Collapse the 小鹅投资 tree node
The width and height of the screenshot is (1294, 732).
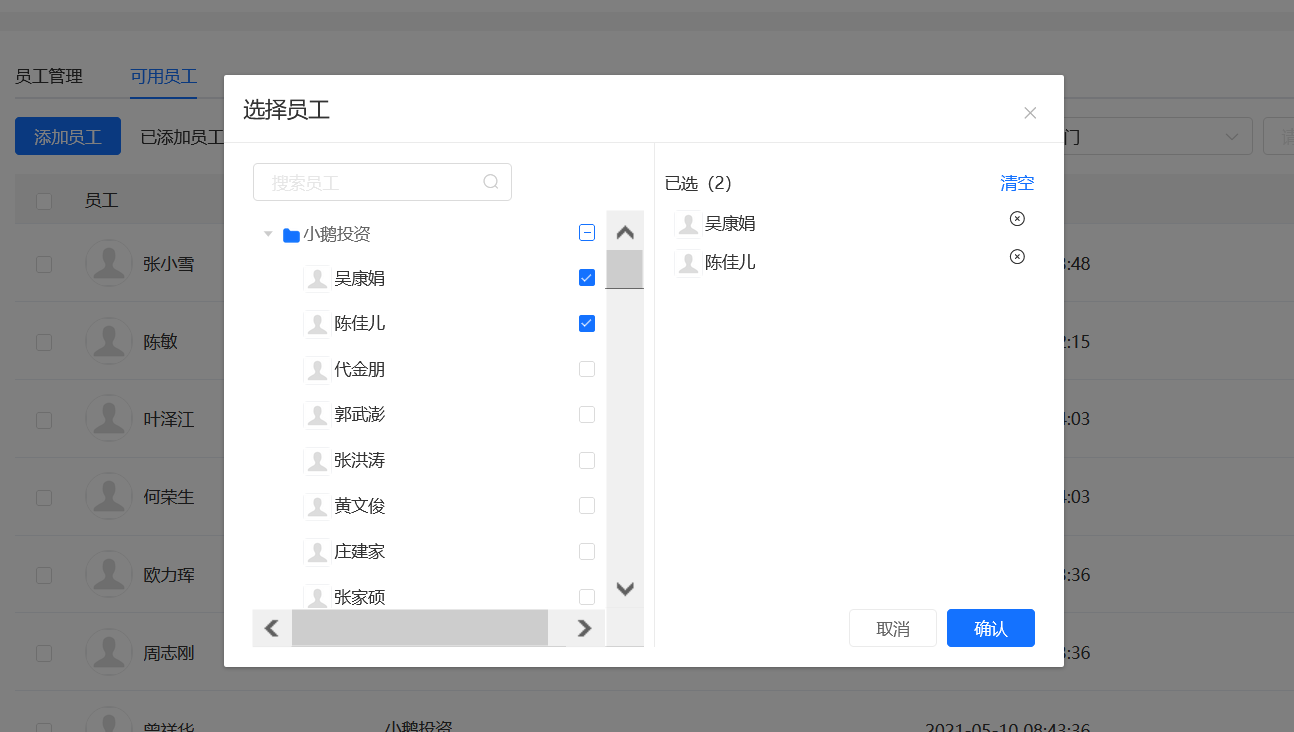pos(268,234)
